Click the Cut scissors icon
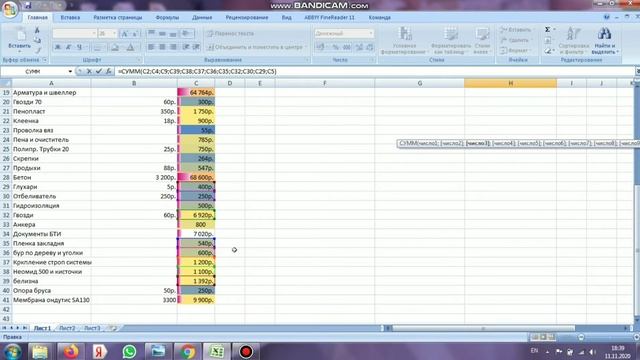The image size is (640, 360). click(x=37, y=31)
